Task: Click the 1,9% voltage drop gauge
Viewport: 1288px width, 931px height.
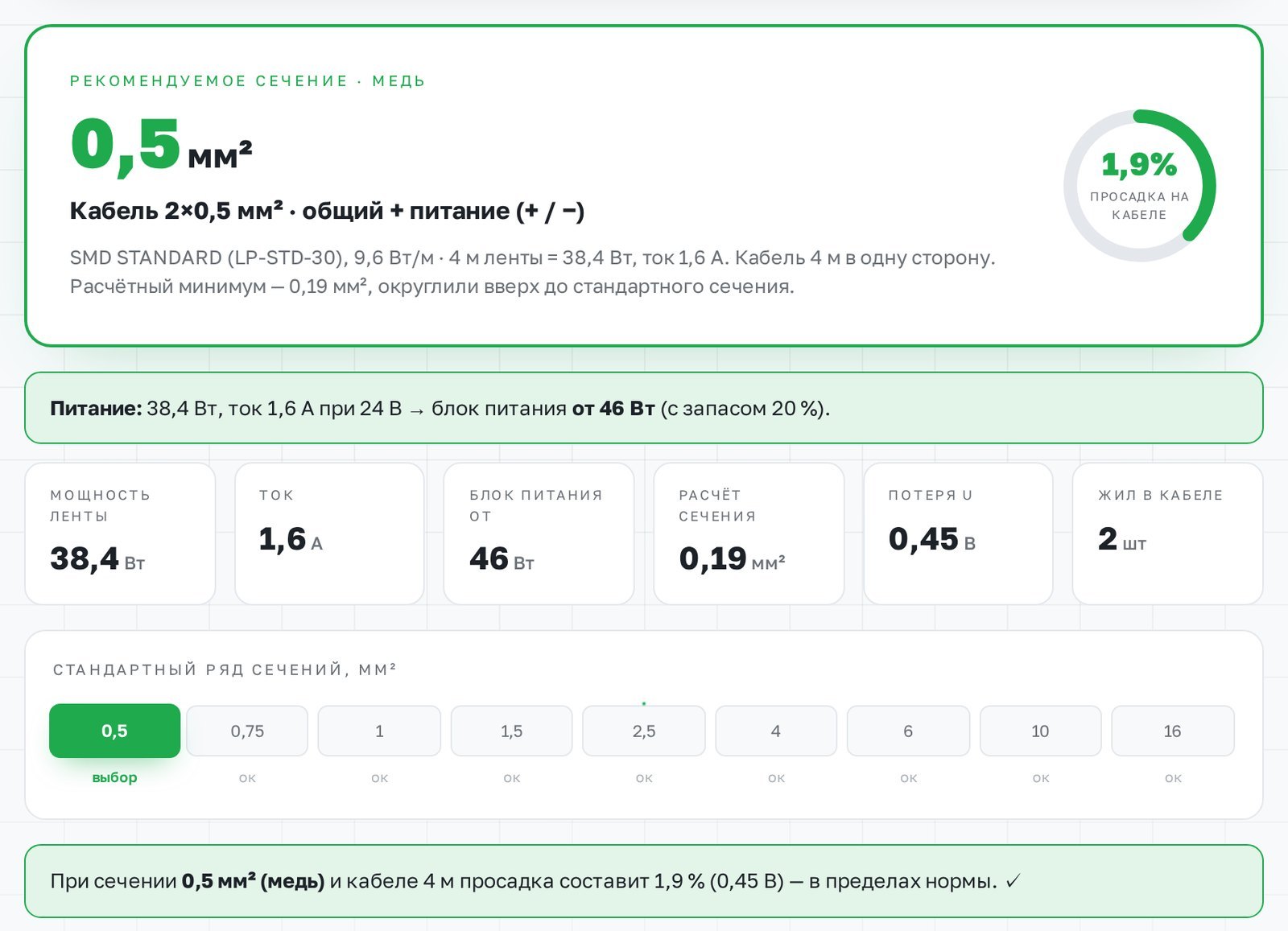Action: [x=1139, y=186]
